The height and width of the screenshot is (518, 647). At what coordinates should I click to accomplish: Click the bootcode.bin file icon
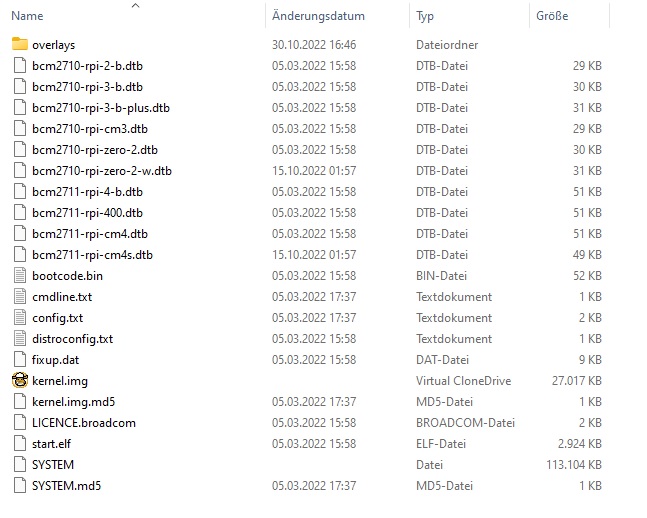[x=20, y=275]
